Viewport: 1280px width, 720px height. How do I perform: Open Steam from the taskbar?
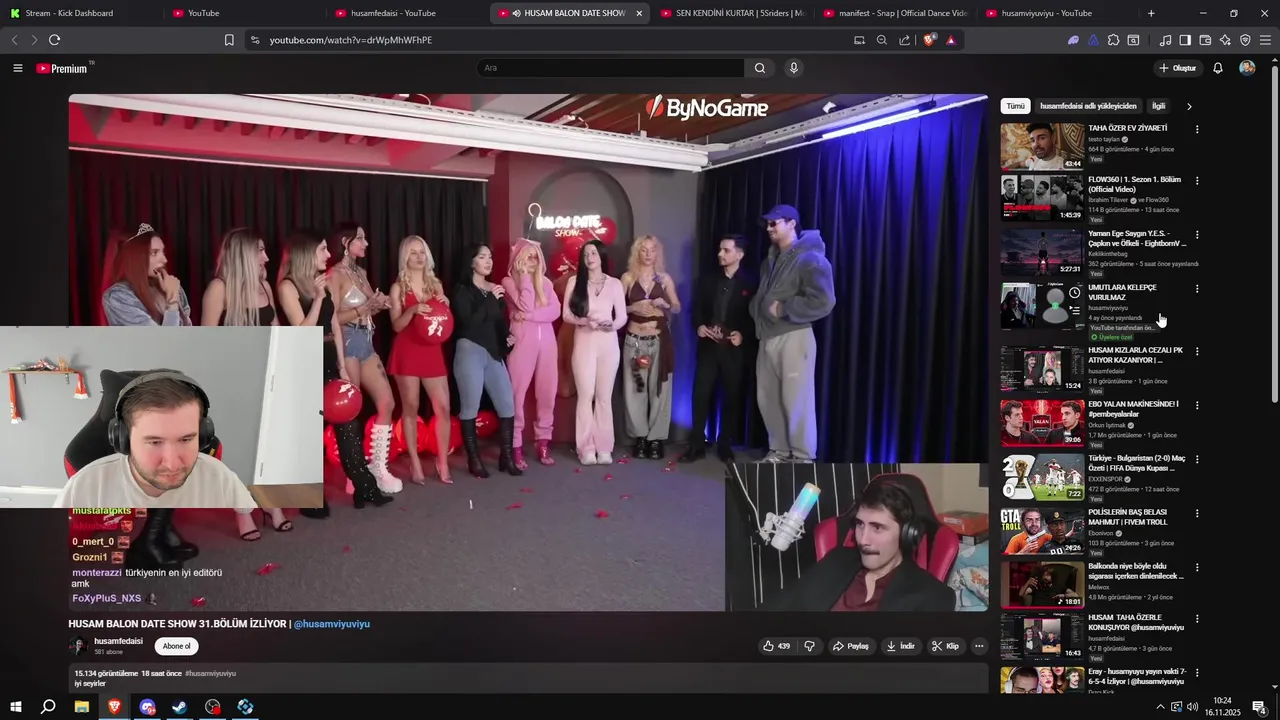180,707
